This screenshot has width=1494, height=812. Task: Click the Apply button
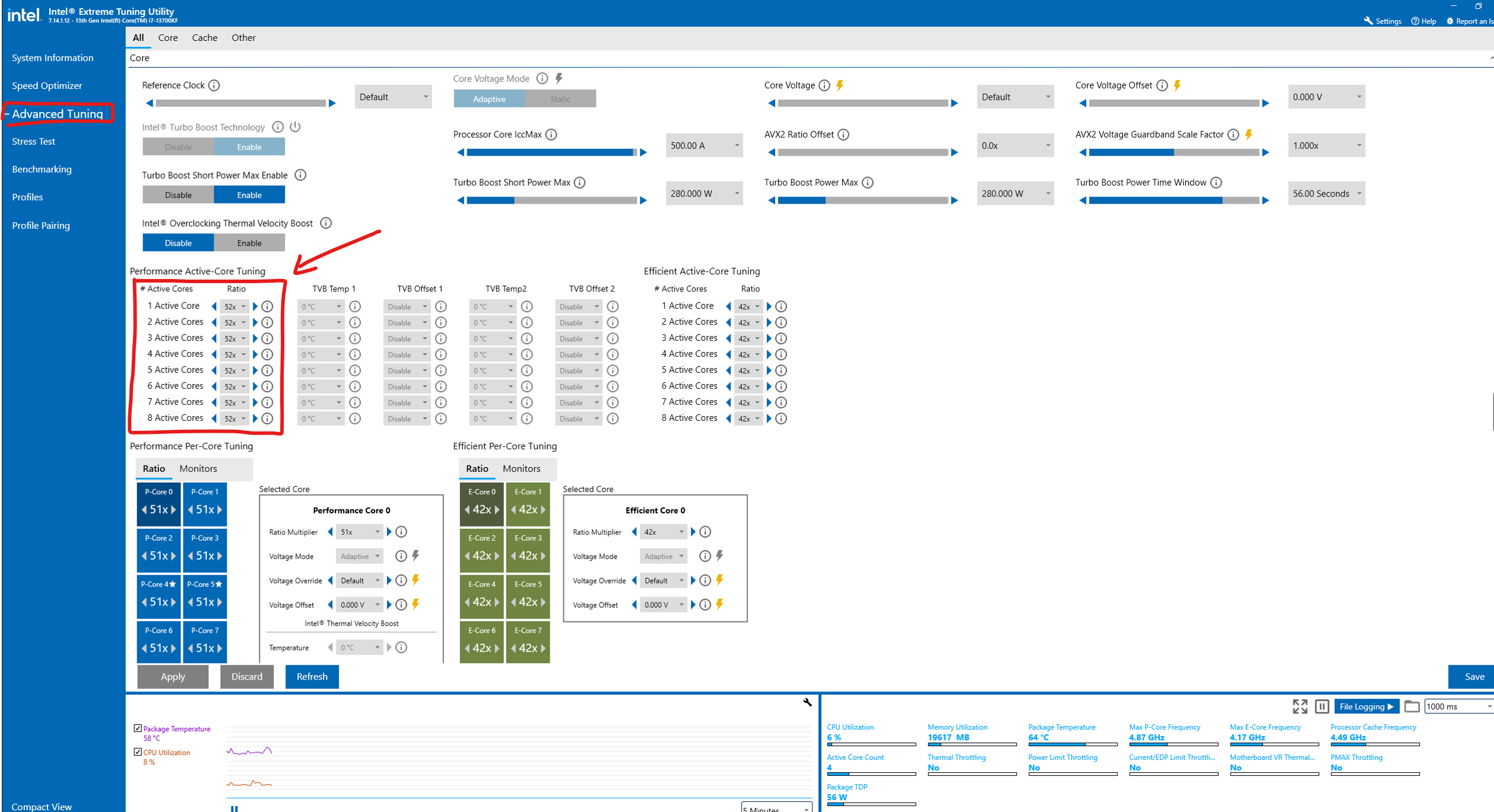173,677
